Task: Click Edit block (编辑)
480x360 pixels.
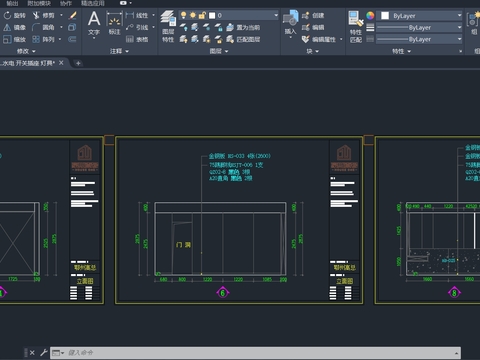Action: [313, 27]
